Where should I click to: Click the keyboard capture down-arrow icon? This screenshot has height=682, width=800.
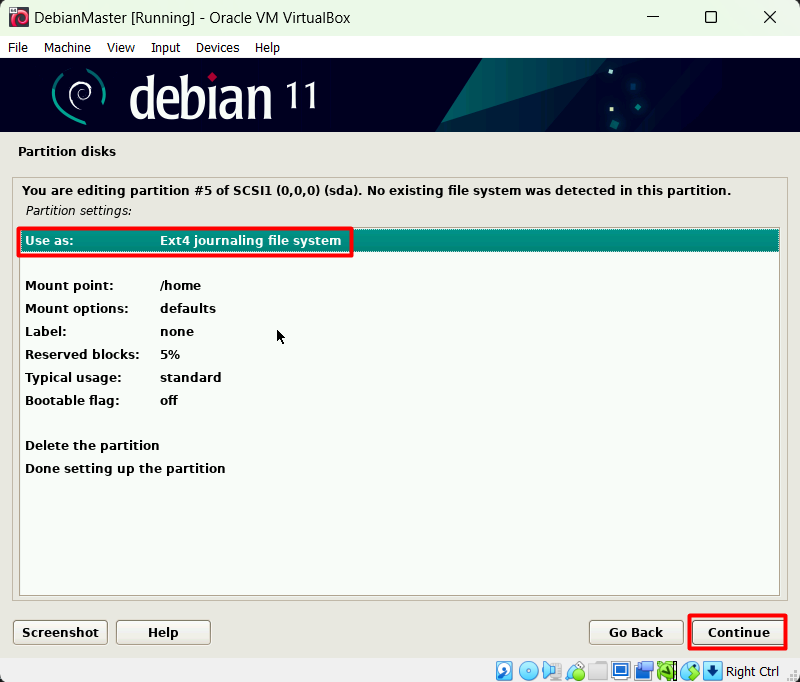713,671
